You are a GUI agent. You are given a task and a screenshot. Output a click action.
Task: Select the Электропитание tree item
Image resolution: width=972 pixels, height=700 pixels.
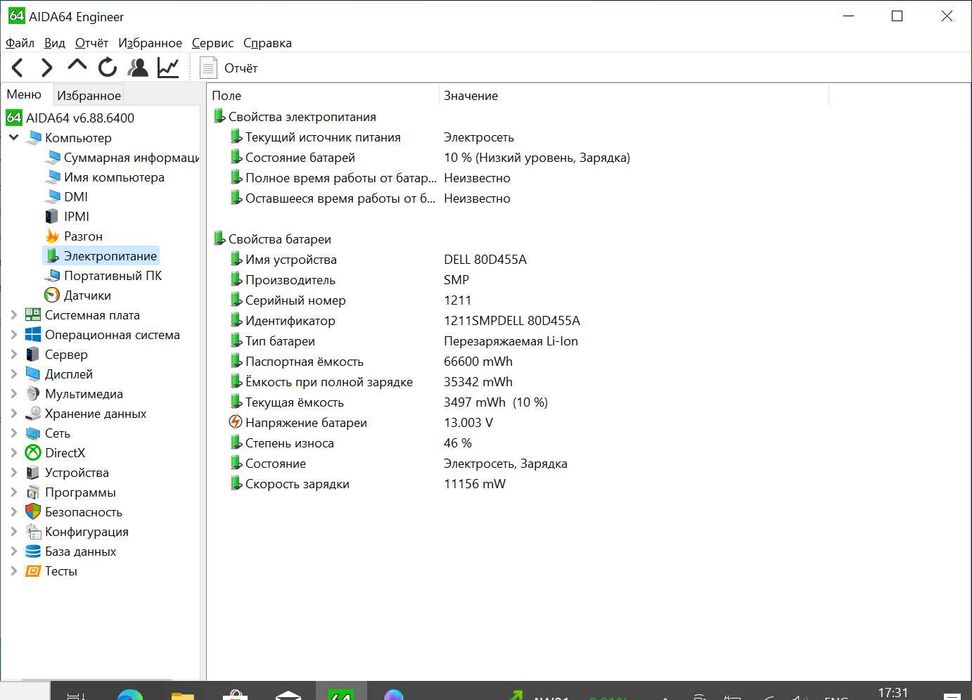pyautogui.click(x=100, y=256)
